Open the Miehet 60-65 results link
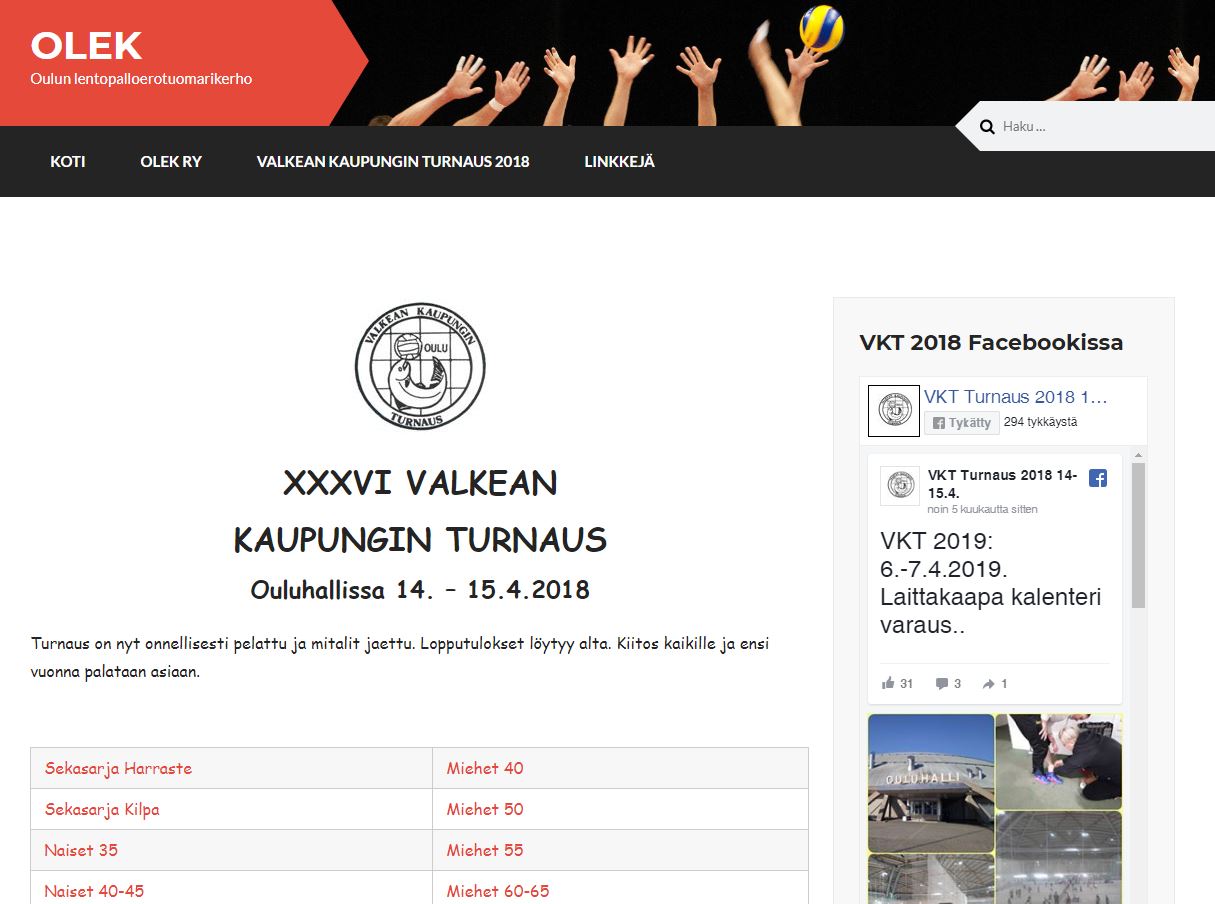 tap(498, 891)
